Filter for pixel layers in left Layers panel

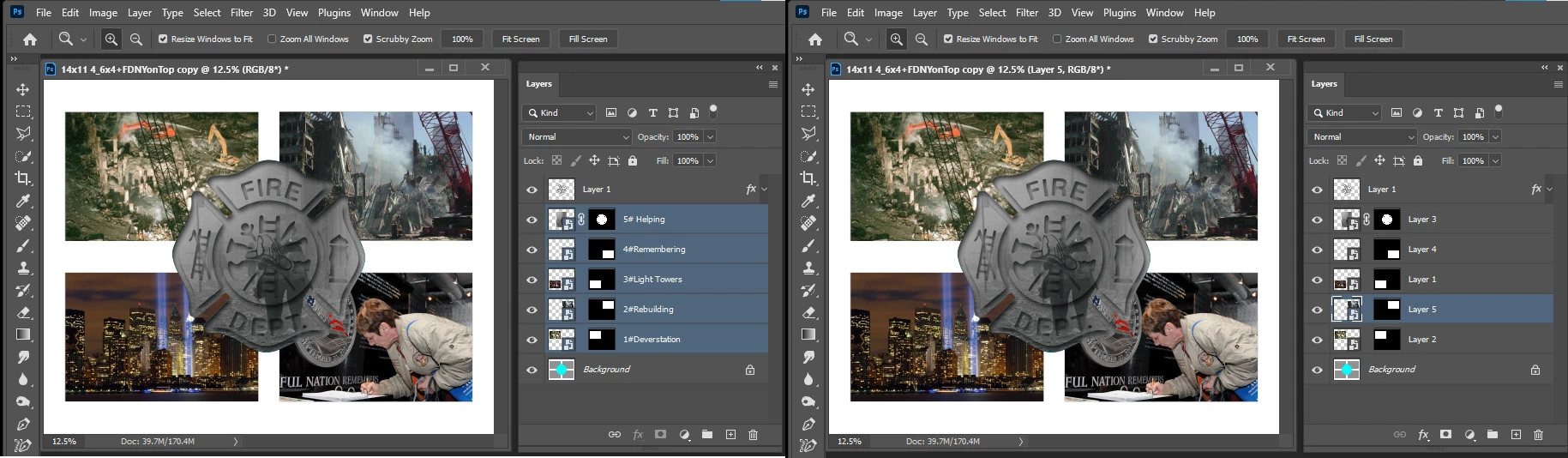point(611,112)
